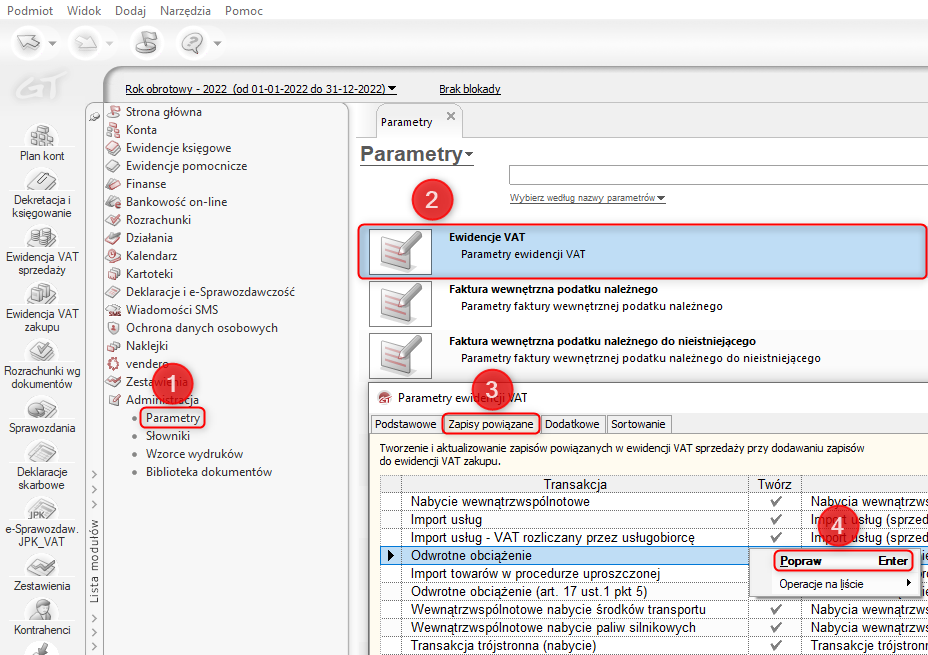Switch to the Podstawowe tab
This screenshot has height=655, width=928.
[406, 424]
